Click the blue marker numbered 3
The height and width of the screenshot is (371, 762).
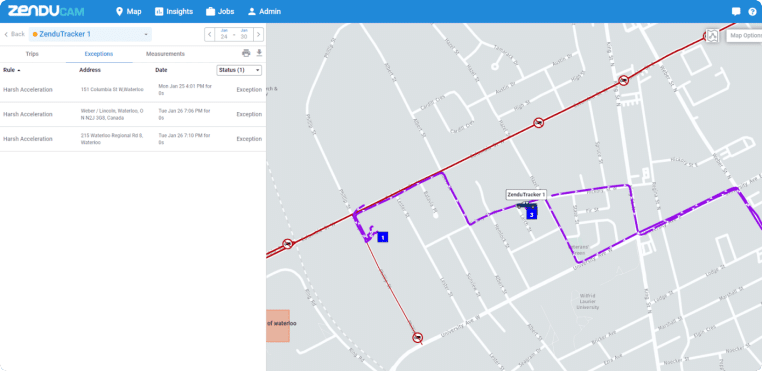pyautogui.click(x=532, y=214)
